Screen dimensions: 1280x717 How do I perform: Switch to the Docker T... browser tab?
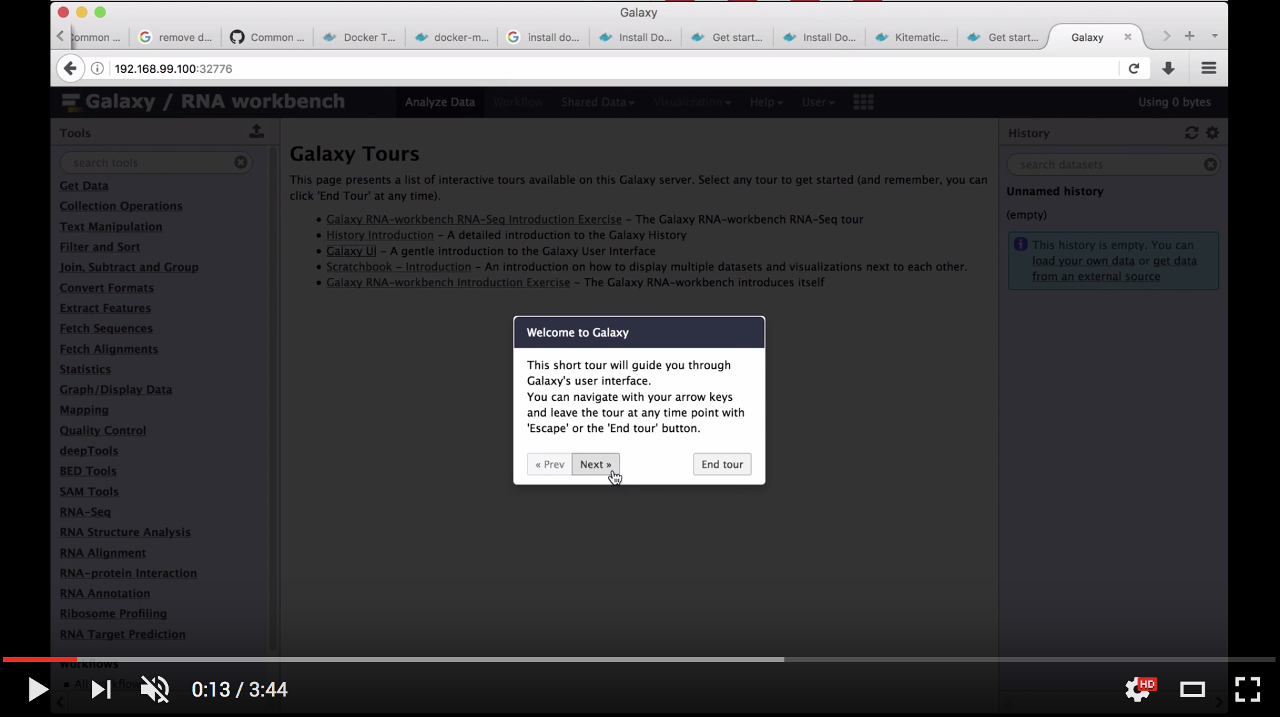[x=359, y=37]
